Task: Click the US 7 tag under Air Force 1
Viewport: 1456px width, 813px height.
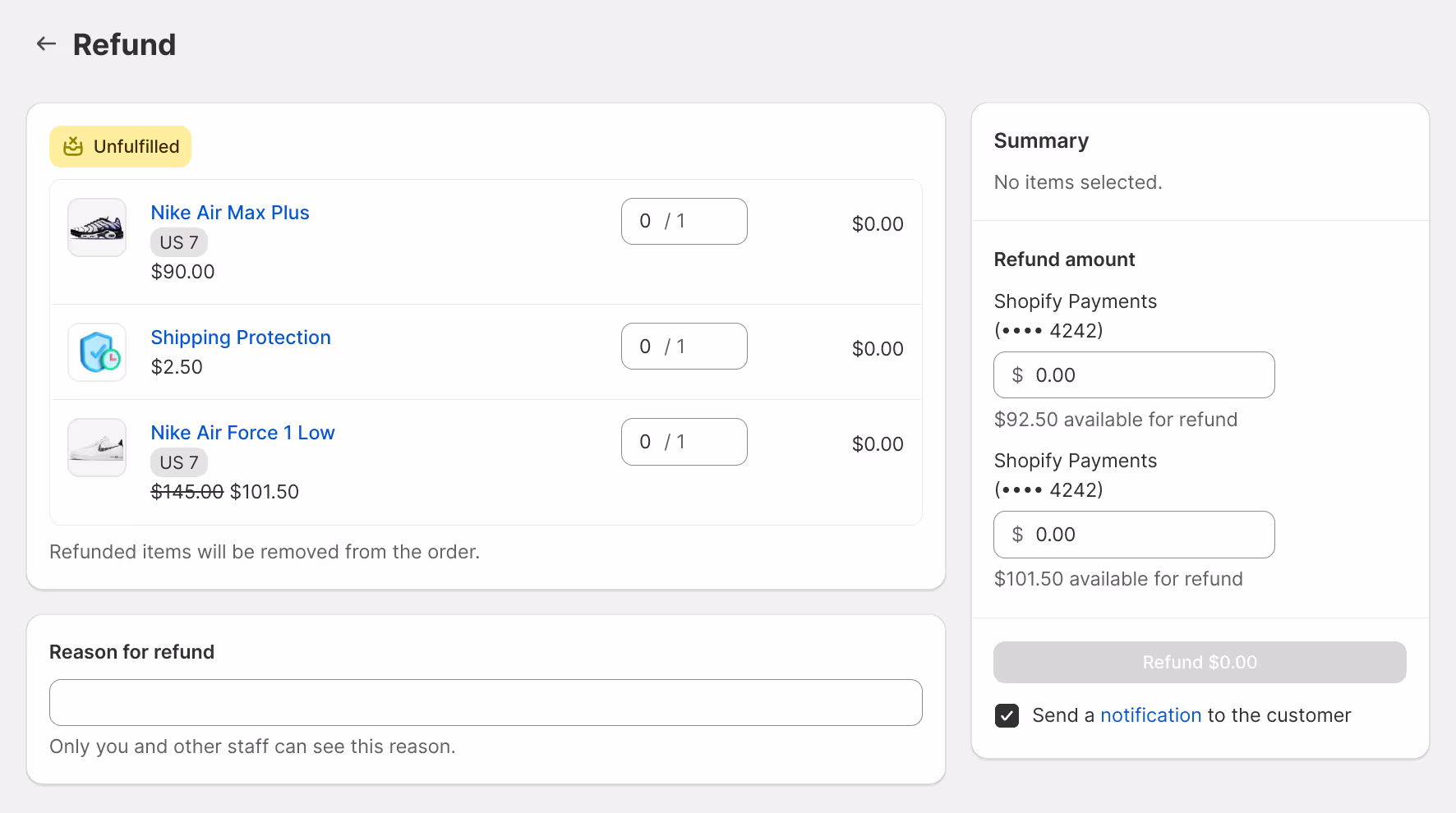Action: pos(179,462)
